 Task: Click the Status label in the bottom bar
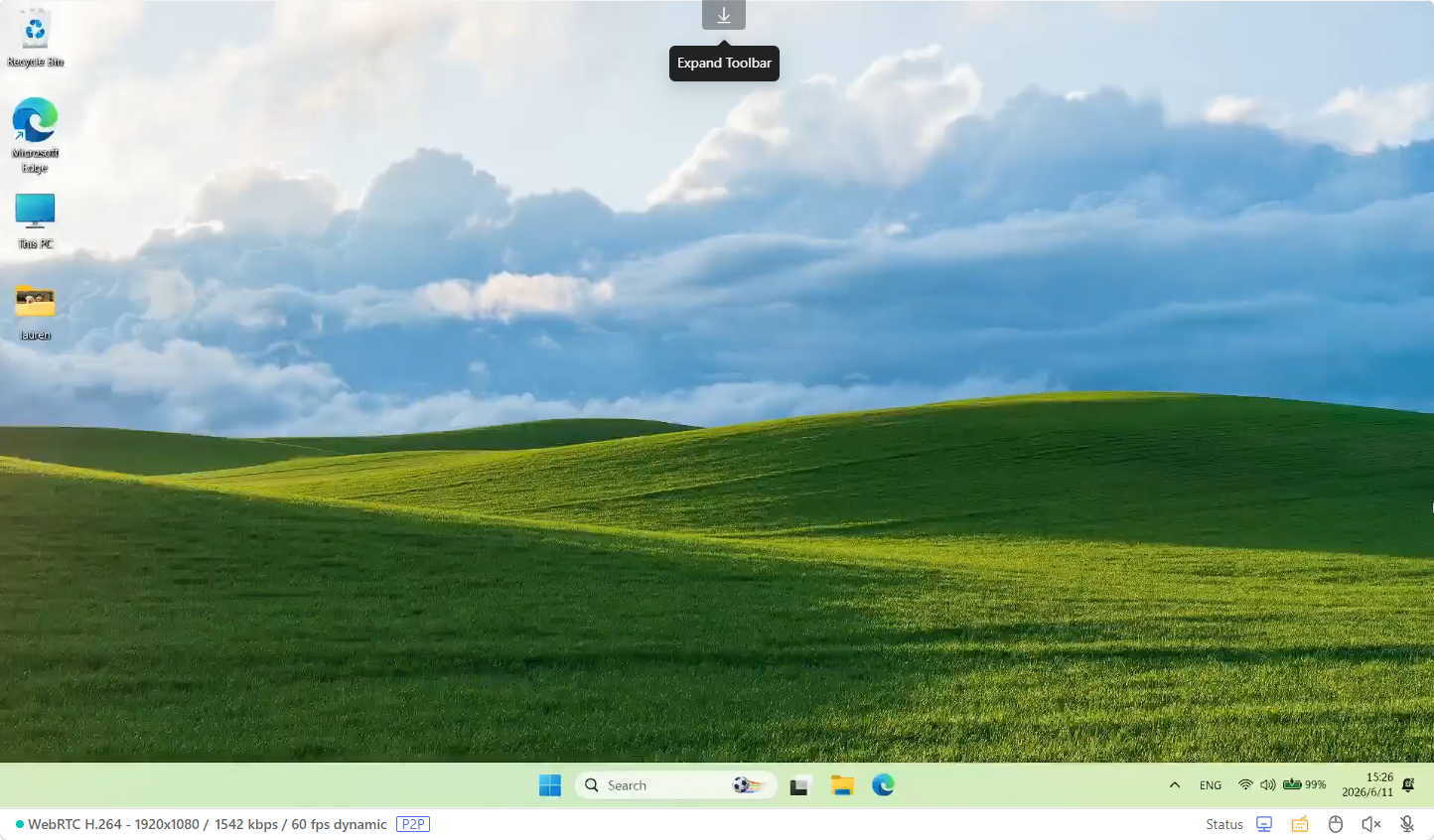[1224, 824]
